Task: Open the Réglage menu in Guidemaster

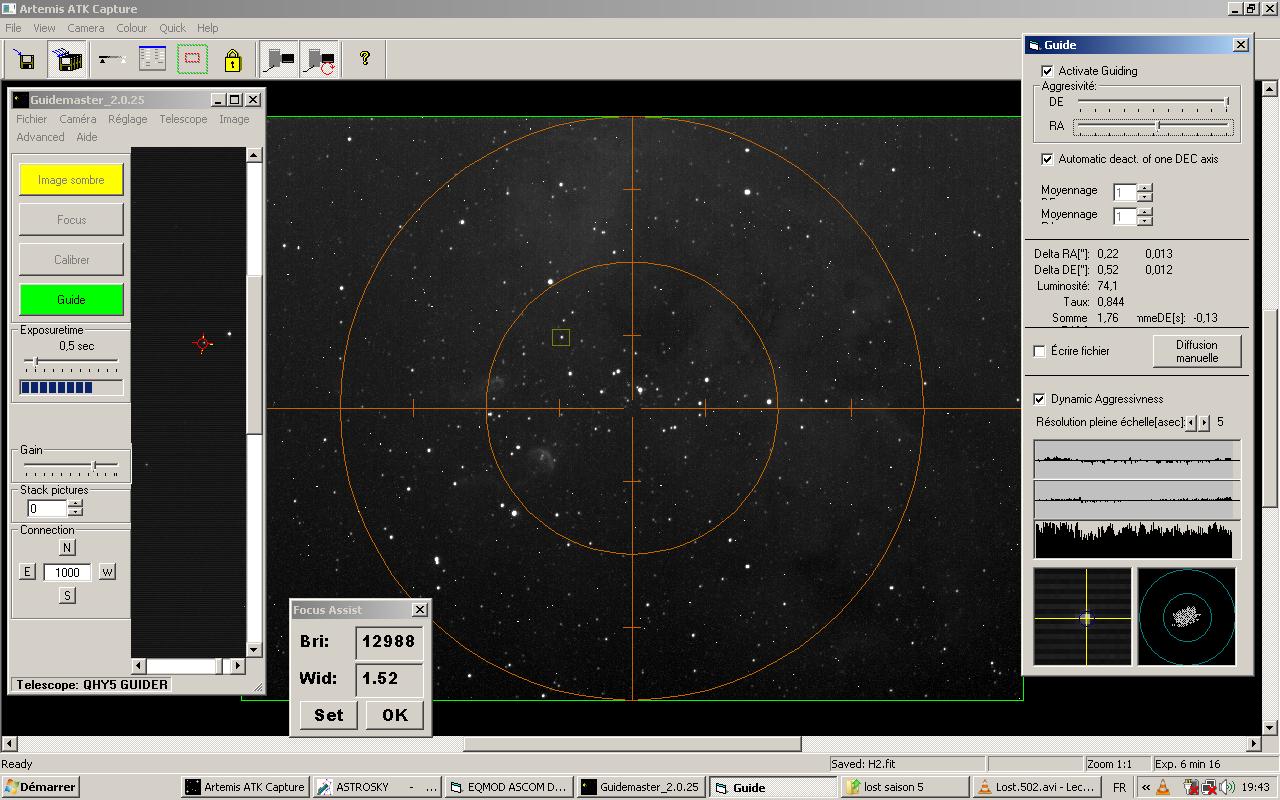Action: [127, 119]
